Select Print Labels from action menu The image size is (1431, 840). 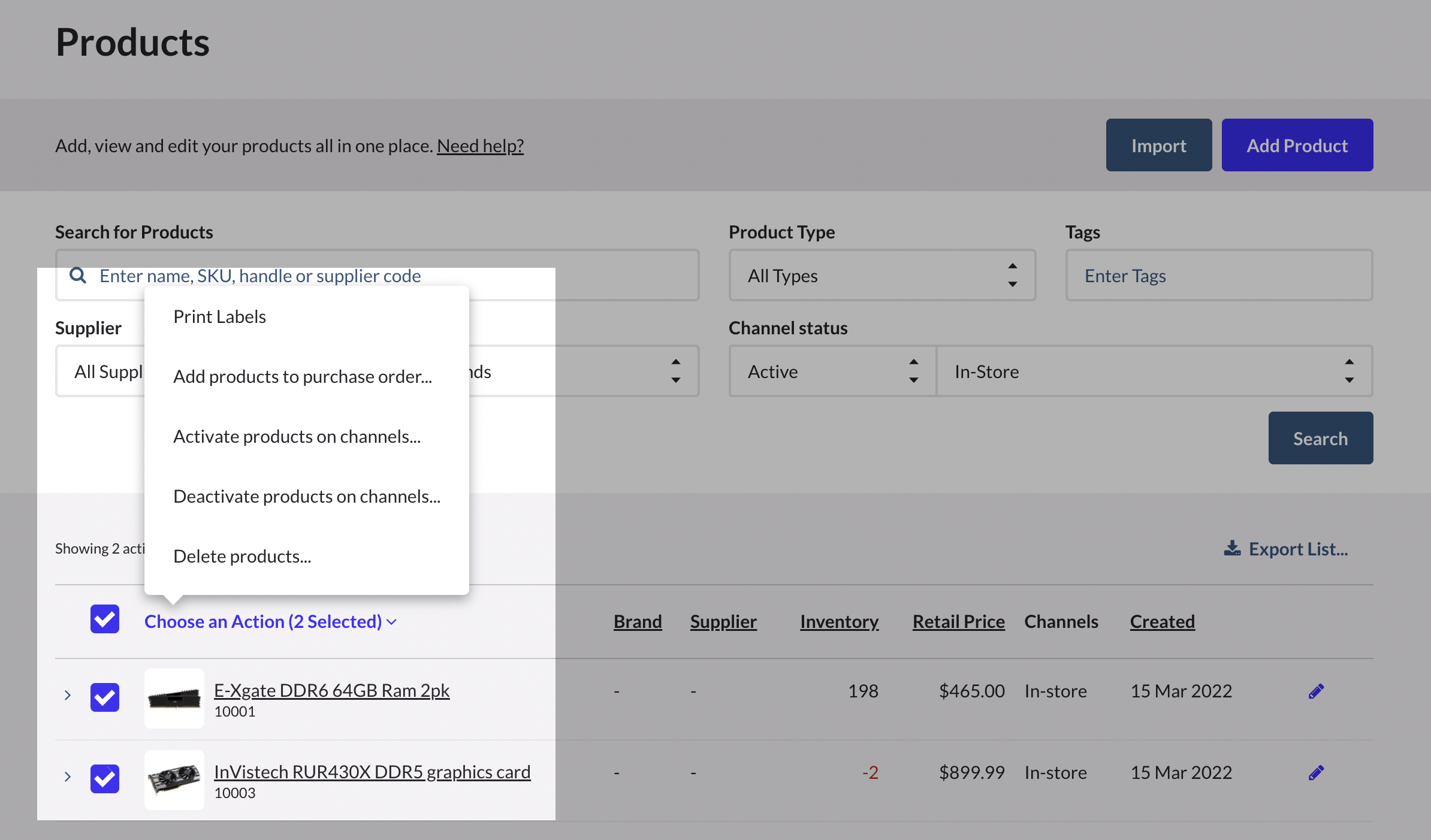point(220,317)
